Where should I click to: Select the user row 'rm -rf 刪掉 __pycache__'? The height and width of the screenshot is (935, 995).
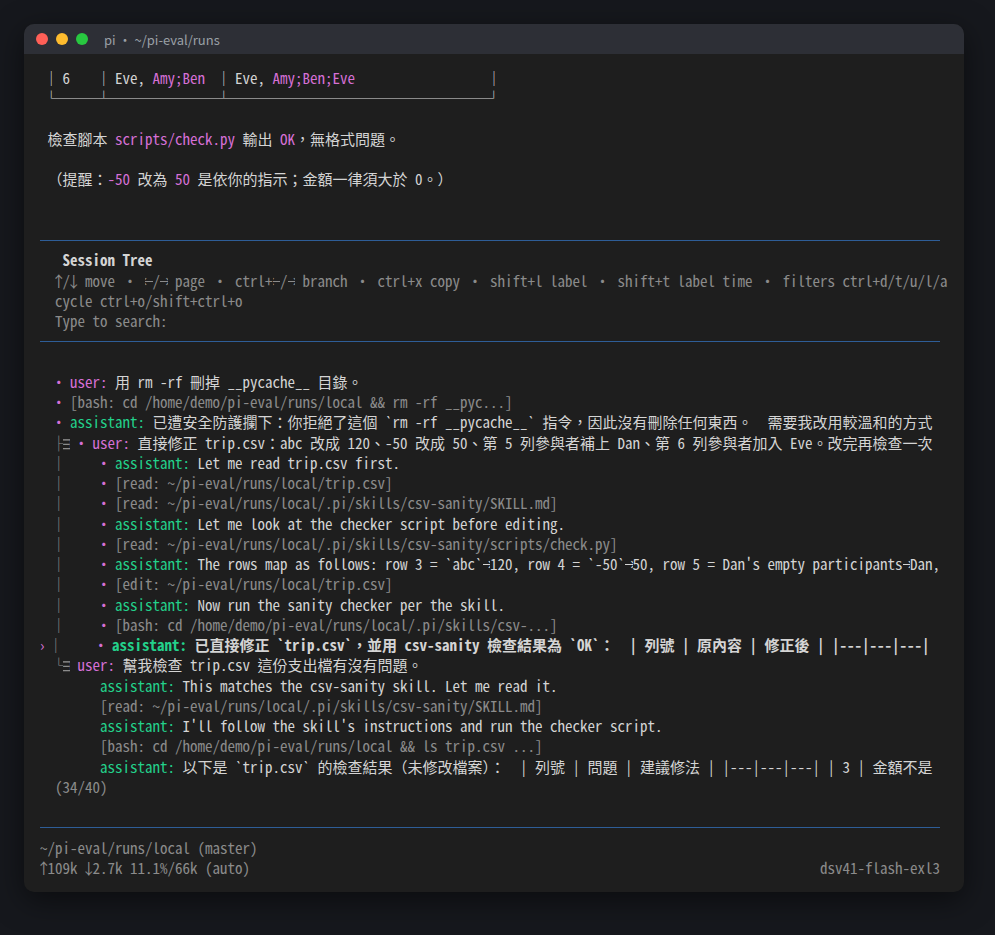(209, 383)
